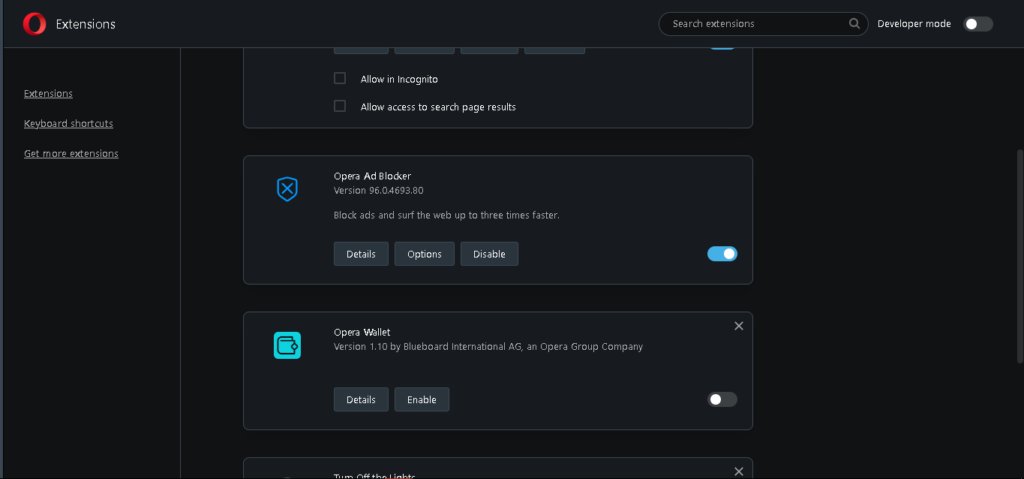Image resolution: width=1024 pixels, height=479 pixels.
Task: Remove Turn Off the Lights extension with X
Action: coord(739,471)
